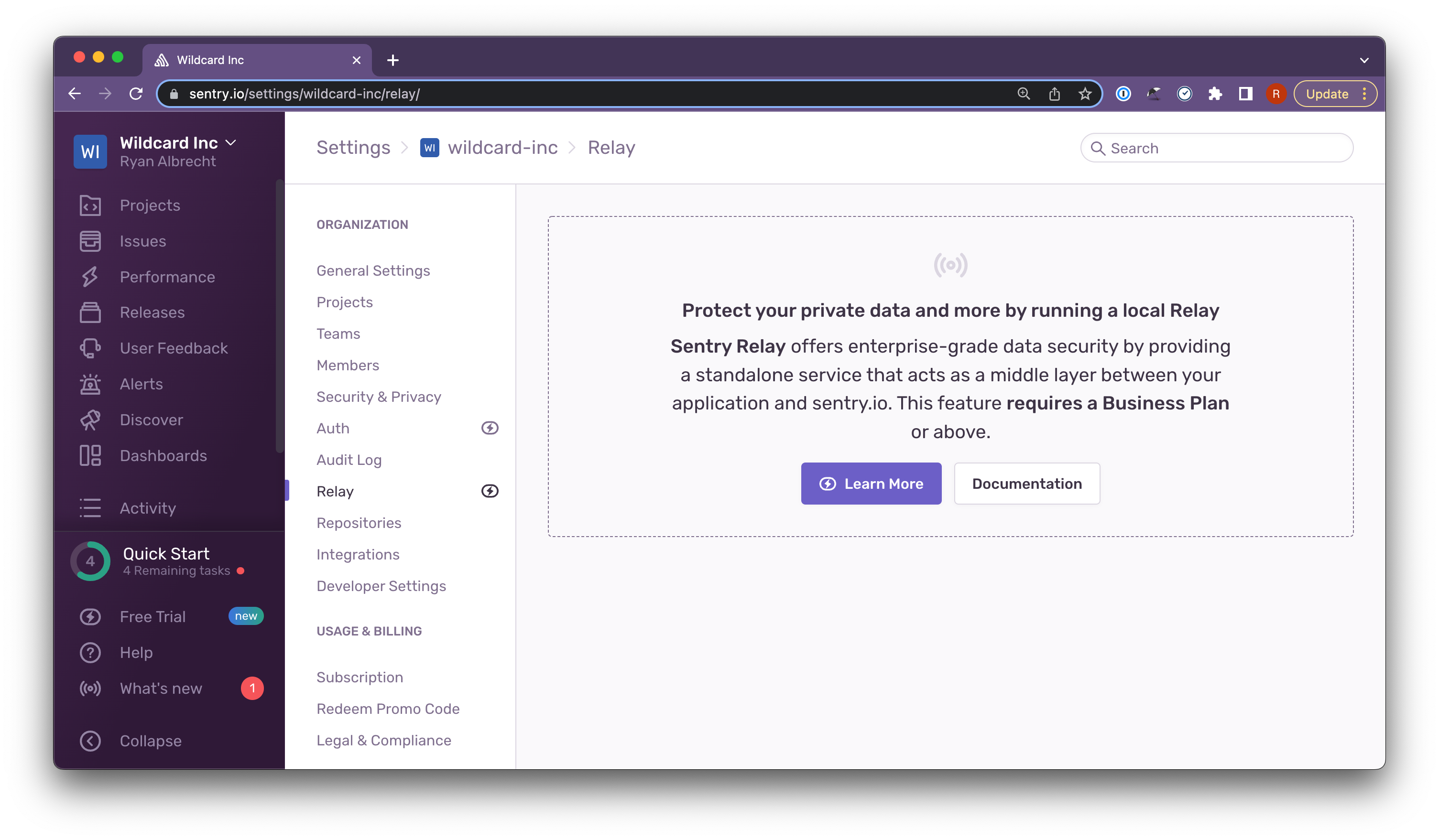Click the Performance lightning icon

90,277
